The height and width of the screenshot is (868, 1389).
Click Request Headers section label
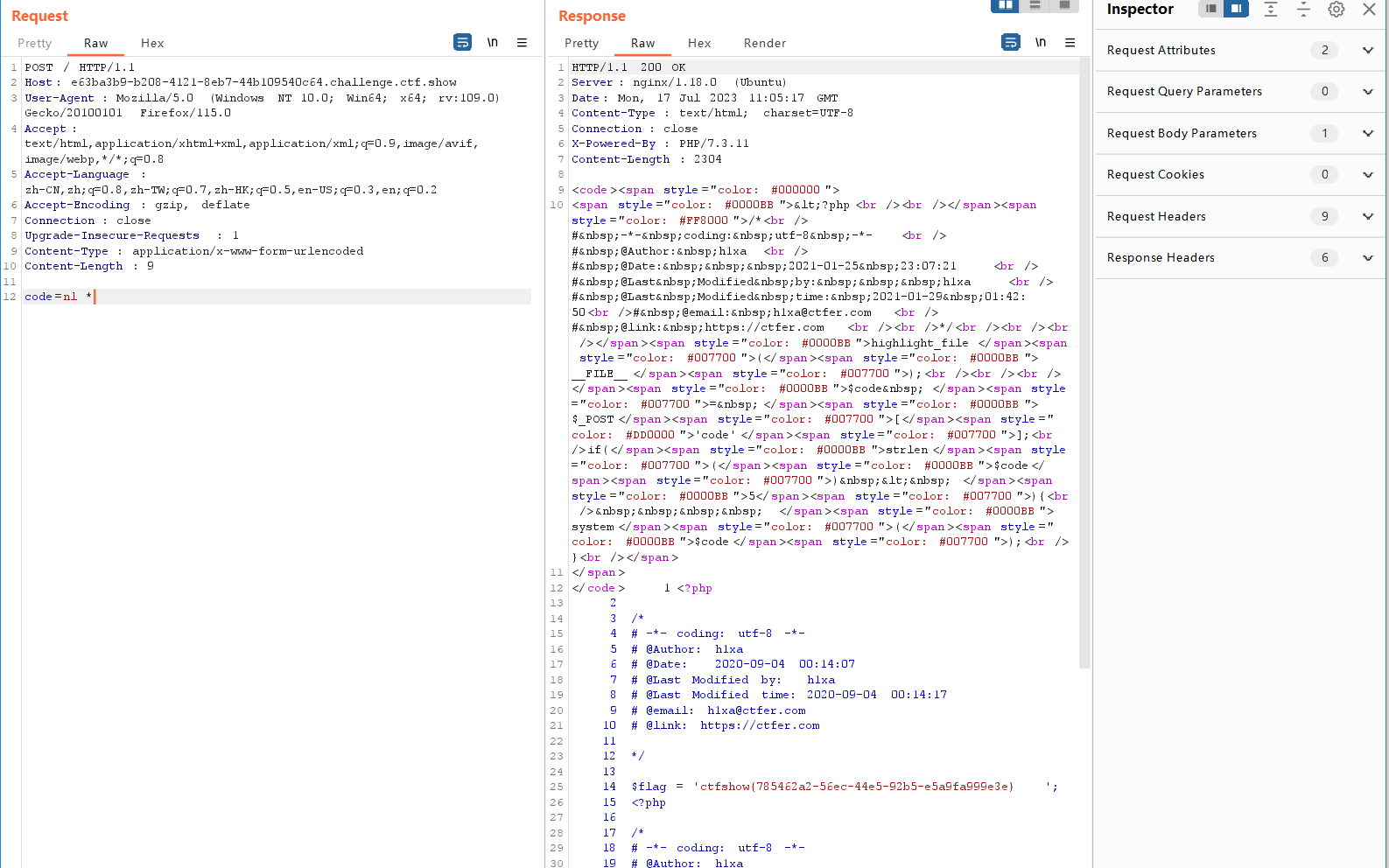click(x=1156, y=216)
